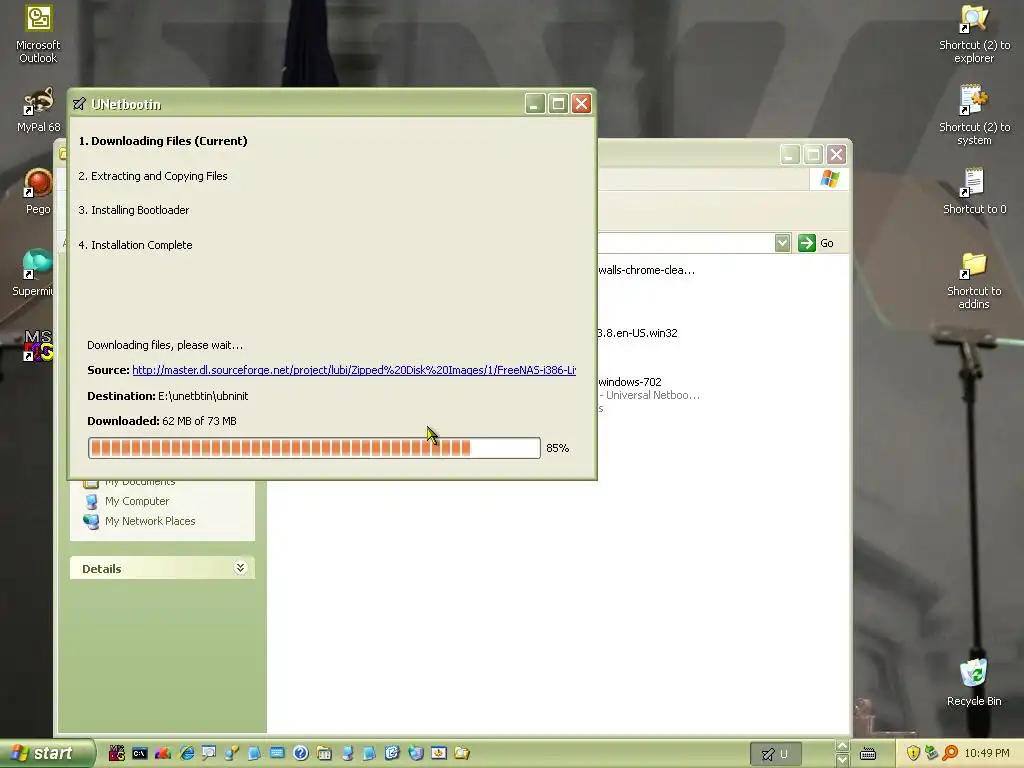Screen dimensions: 1024x768
Task: Click taskbar scroll down arrow
Action: (842, 760)
